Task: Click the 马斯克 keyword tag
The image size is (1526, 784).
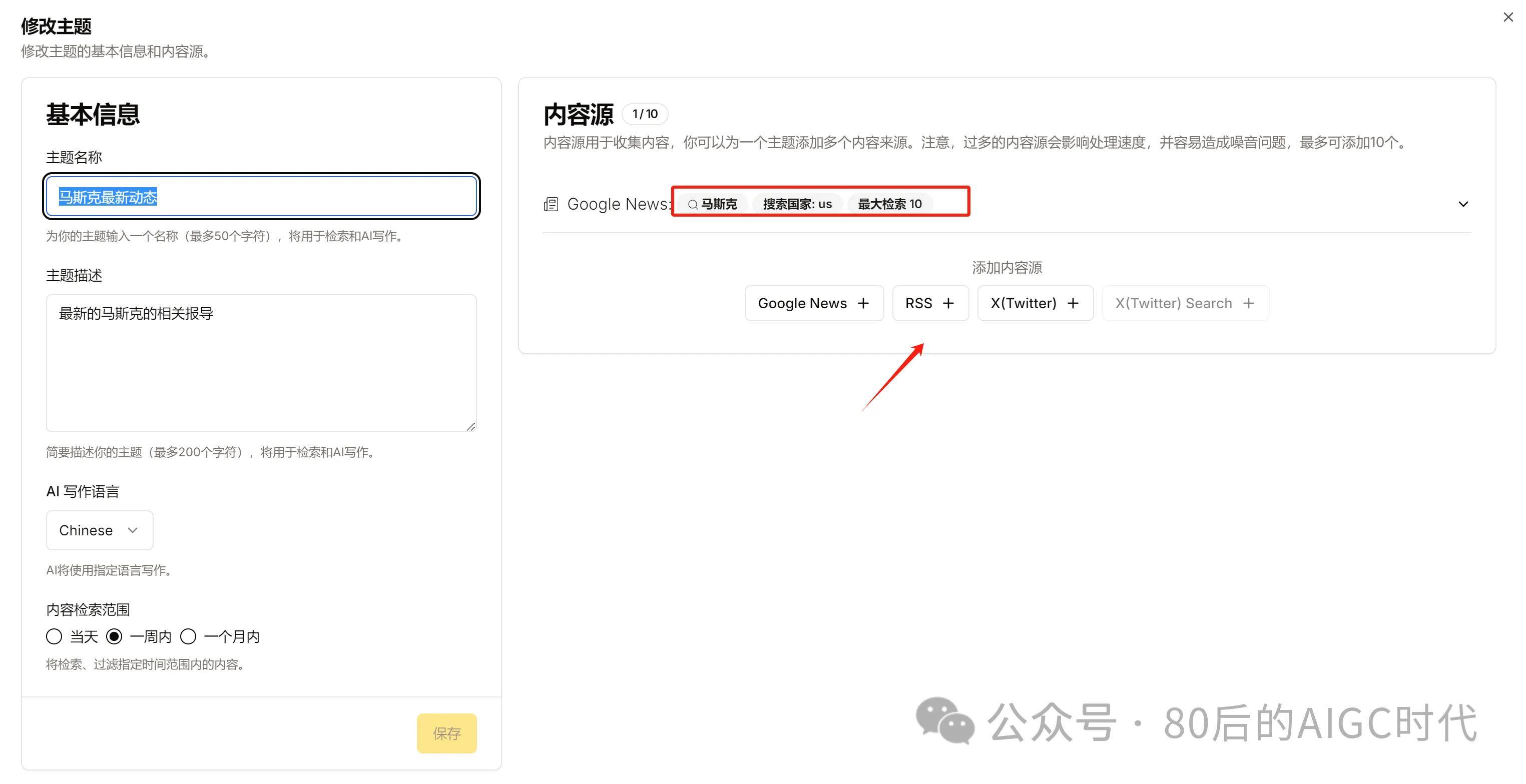Action: point(714,204)
